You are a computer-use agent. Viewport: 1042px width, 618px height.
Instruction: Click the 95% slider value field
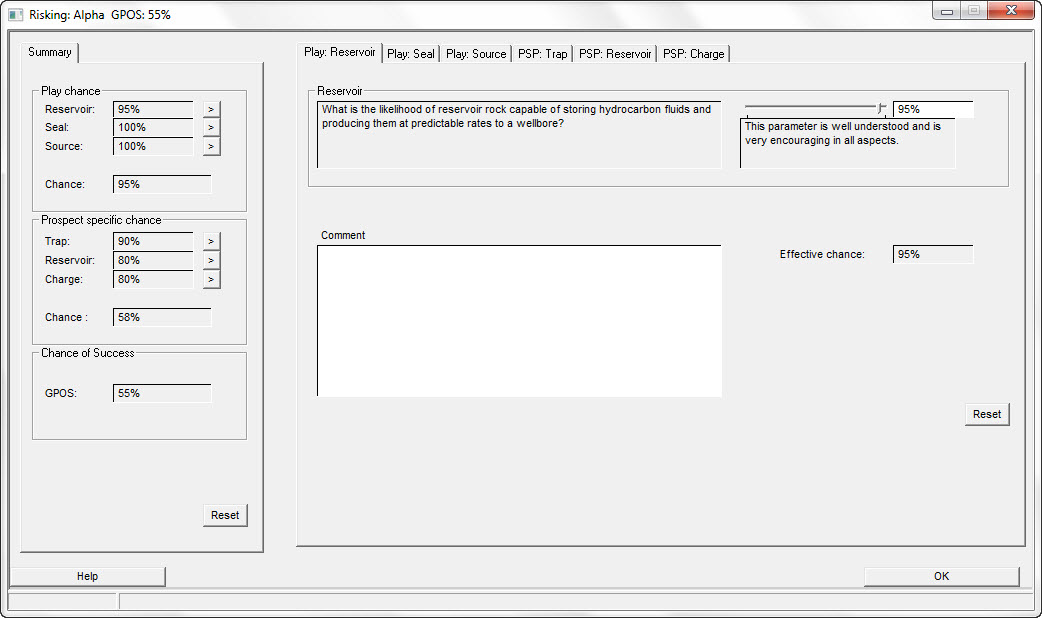(x=932, y=109)
